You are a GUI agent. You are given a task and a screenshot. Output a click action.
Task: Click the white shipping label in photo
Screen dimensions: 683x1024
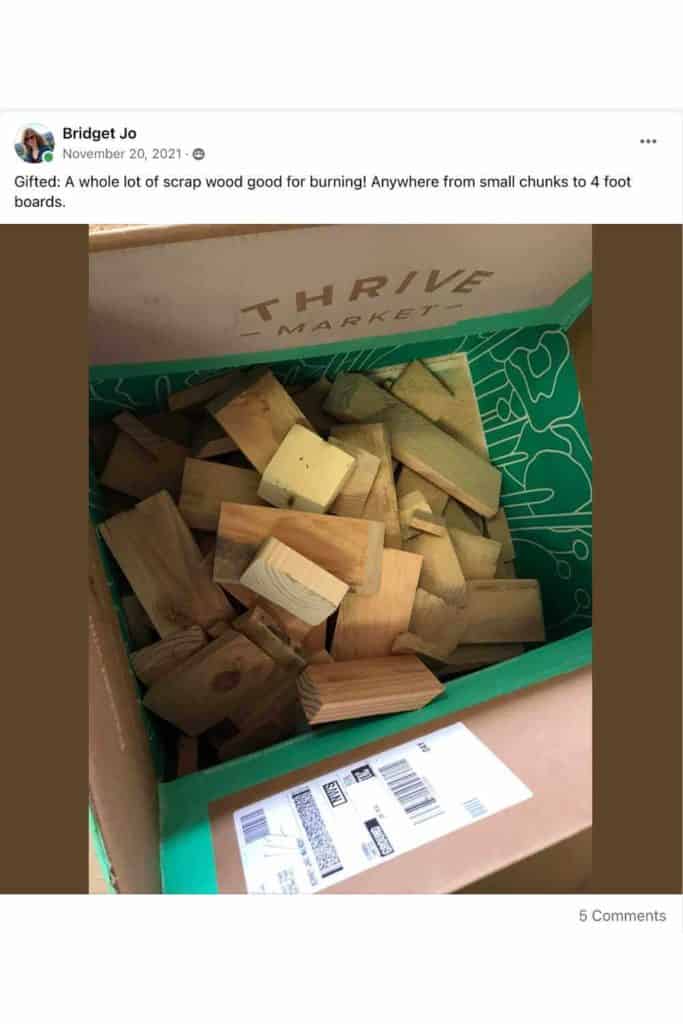[x=381, y=805]
